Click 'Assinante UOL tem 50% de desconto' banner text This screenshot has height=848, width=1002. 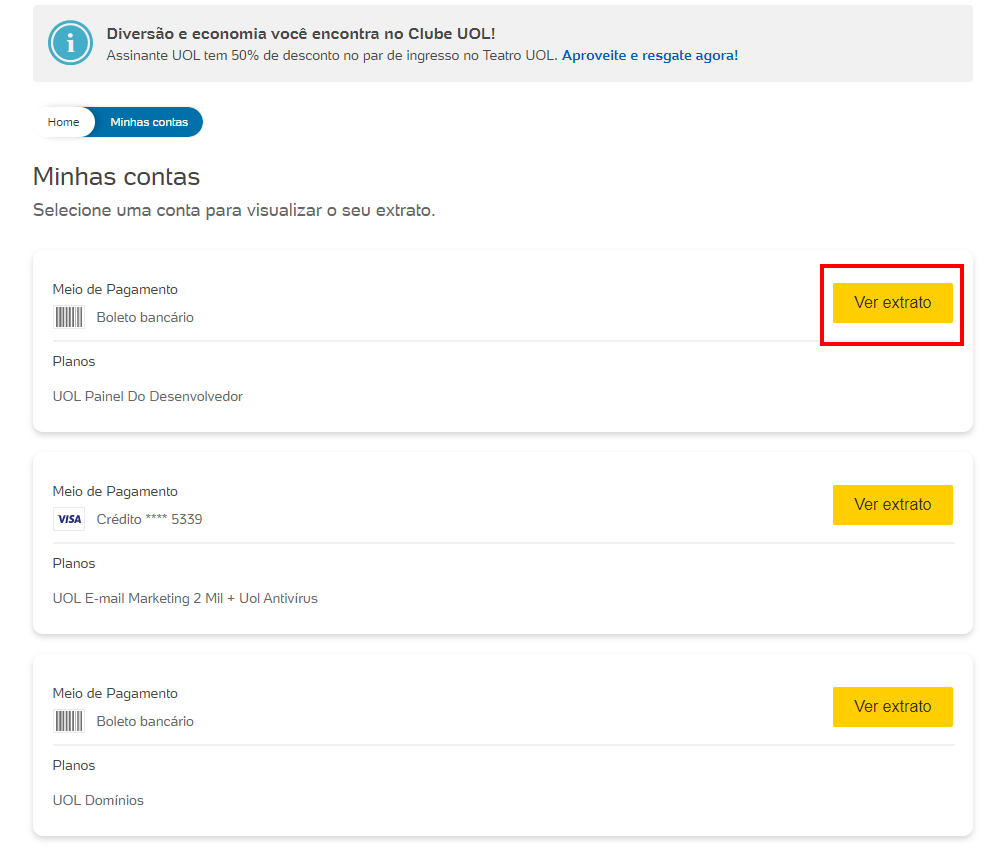click(x=332, y=56)
